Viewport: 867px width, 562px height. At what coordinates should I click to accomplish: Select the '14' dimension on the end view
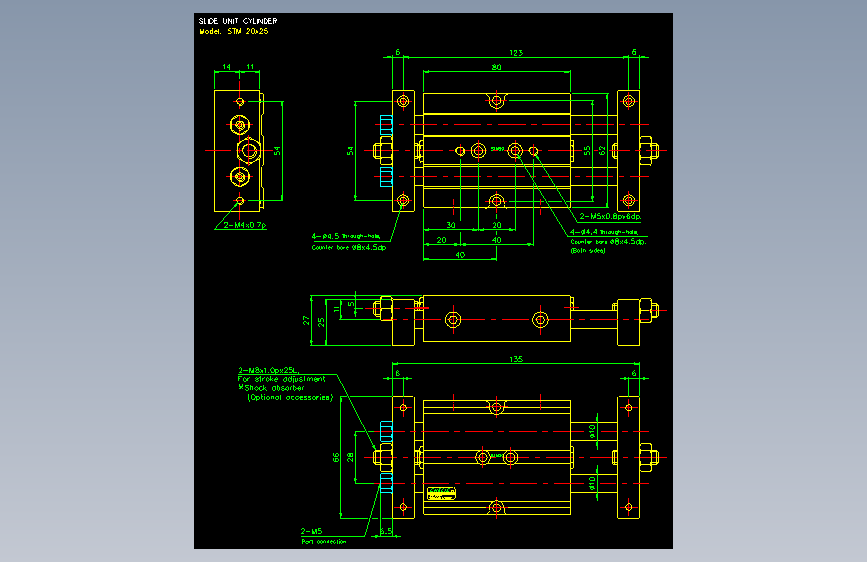coord(227,67)
